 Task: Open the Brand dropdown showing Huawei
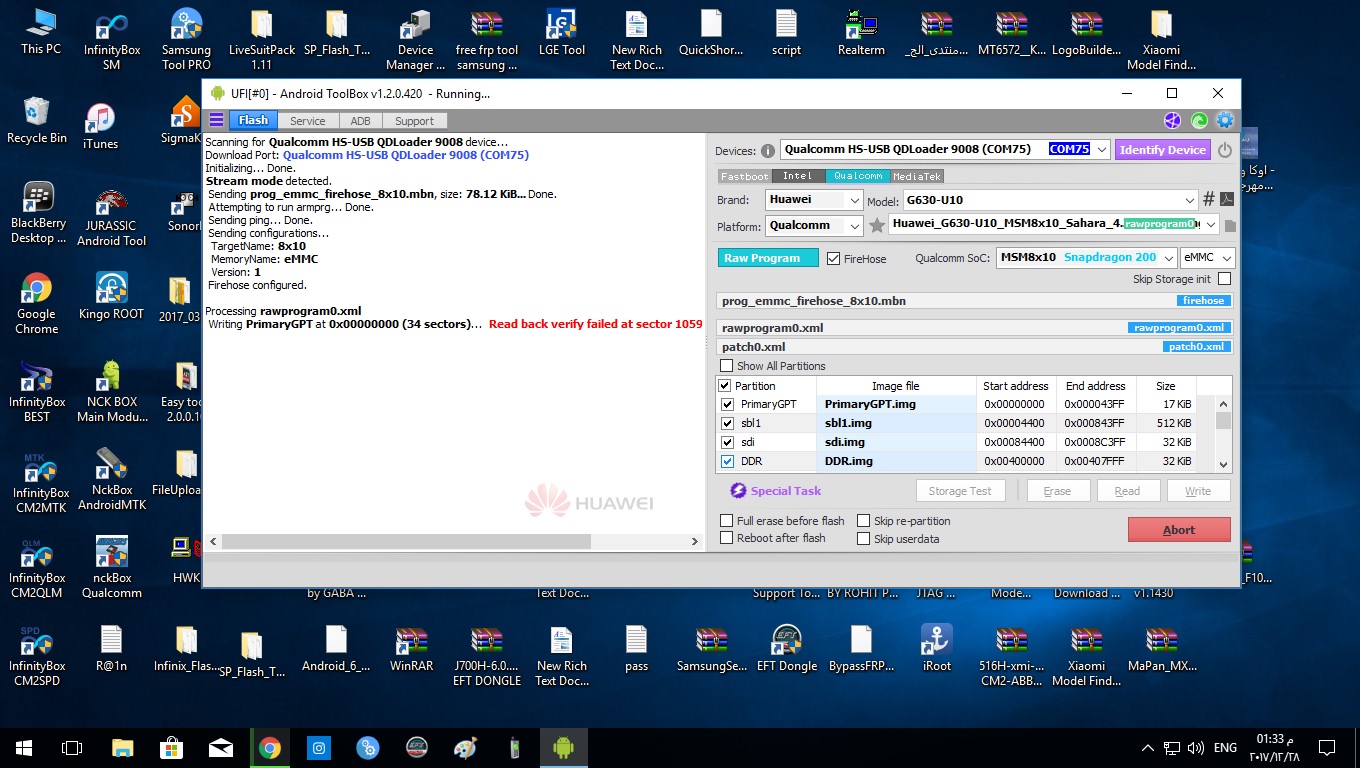[854, 200]
